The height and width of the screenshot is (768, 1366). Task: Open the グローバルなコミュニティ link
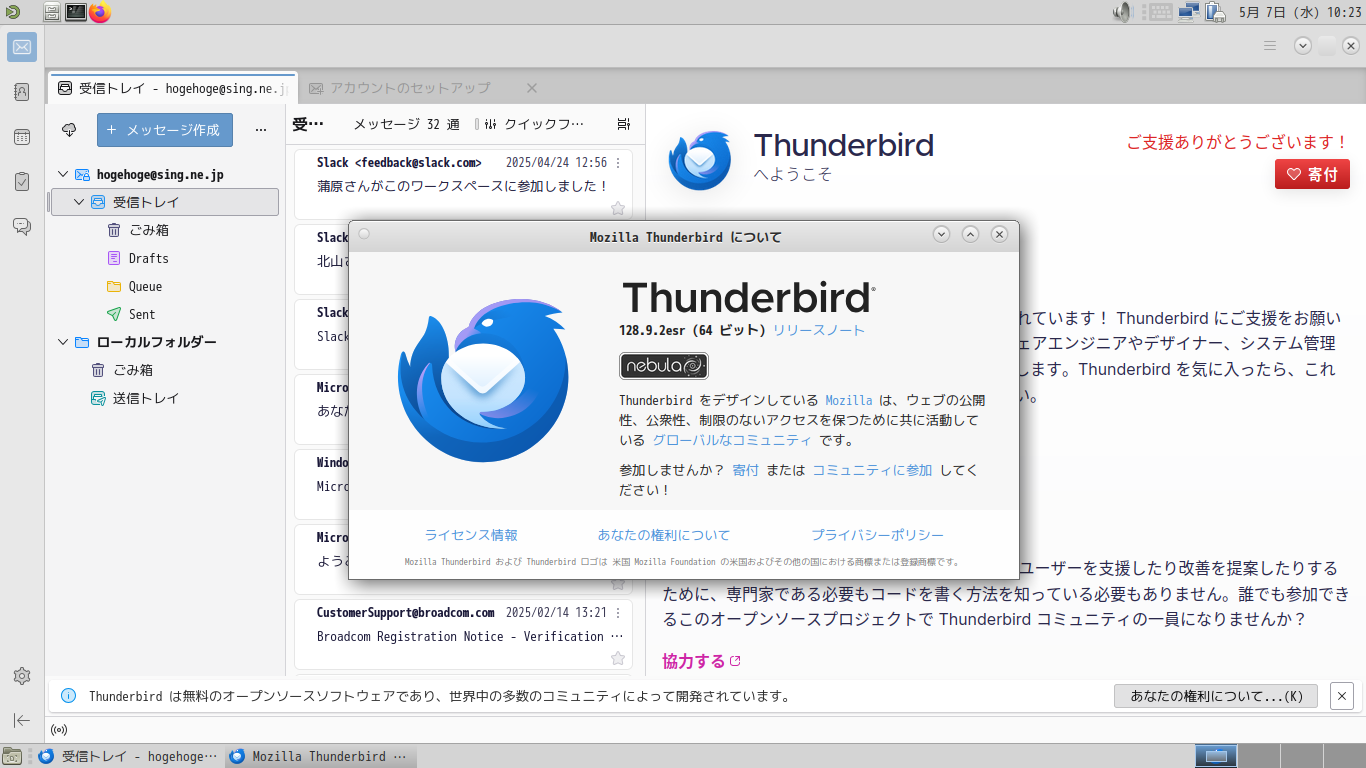tap(732, 440)
